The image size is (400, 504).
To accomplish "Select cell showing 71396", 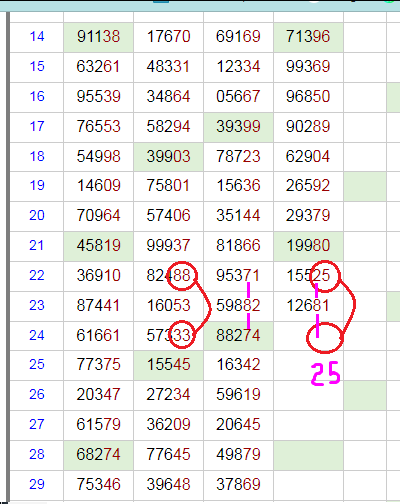I will coord(308,37).
